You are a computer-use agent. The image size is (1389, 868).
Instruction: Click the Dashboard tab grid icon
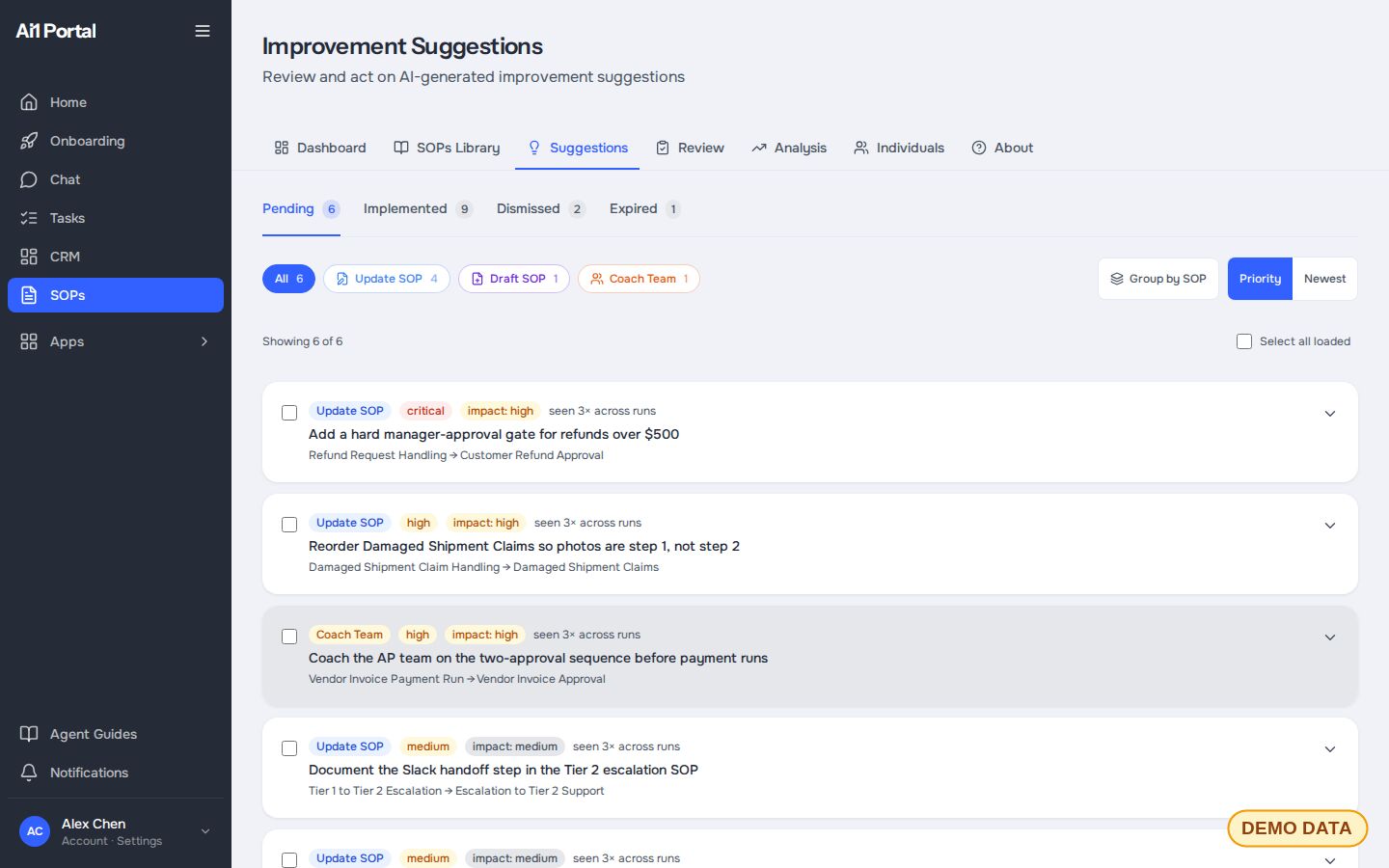[x=282, y=148]
